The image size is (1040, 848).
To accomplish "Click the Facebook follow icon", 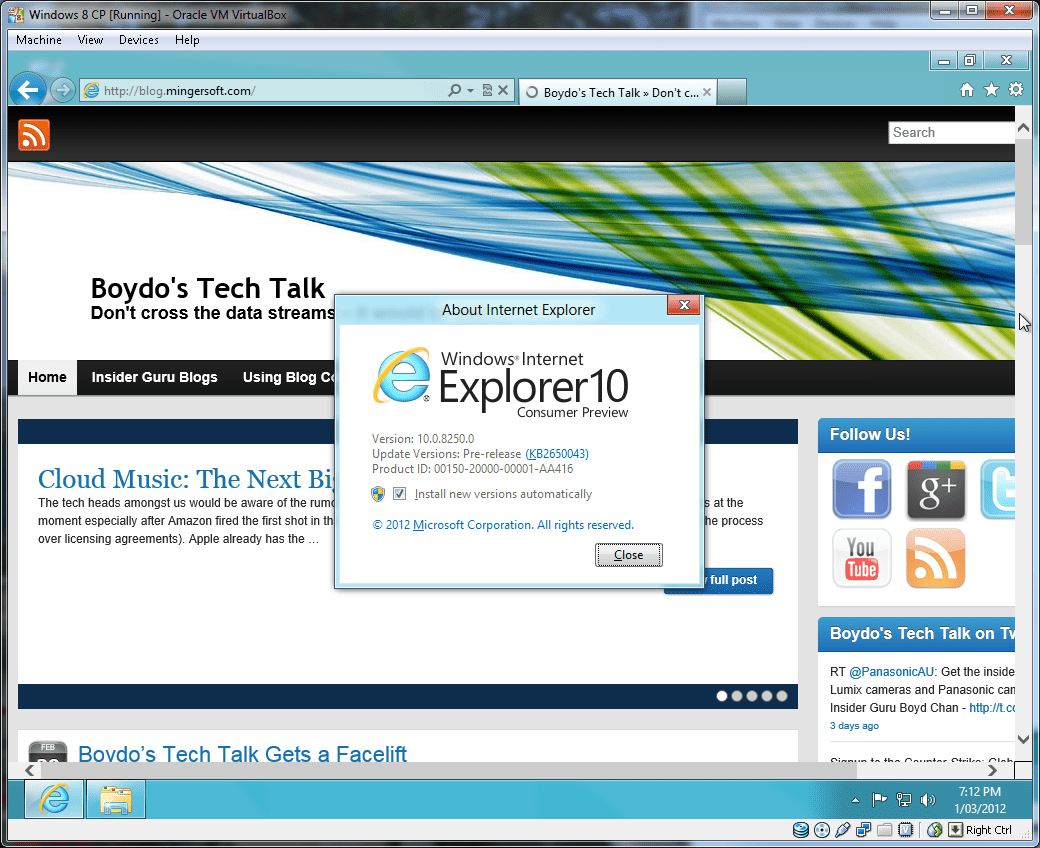I will click(862, 489).
